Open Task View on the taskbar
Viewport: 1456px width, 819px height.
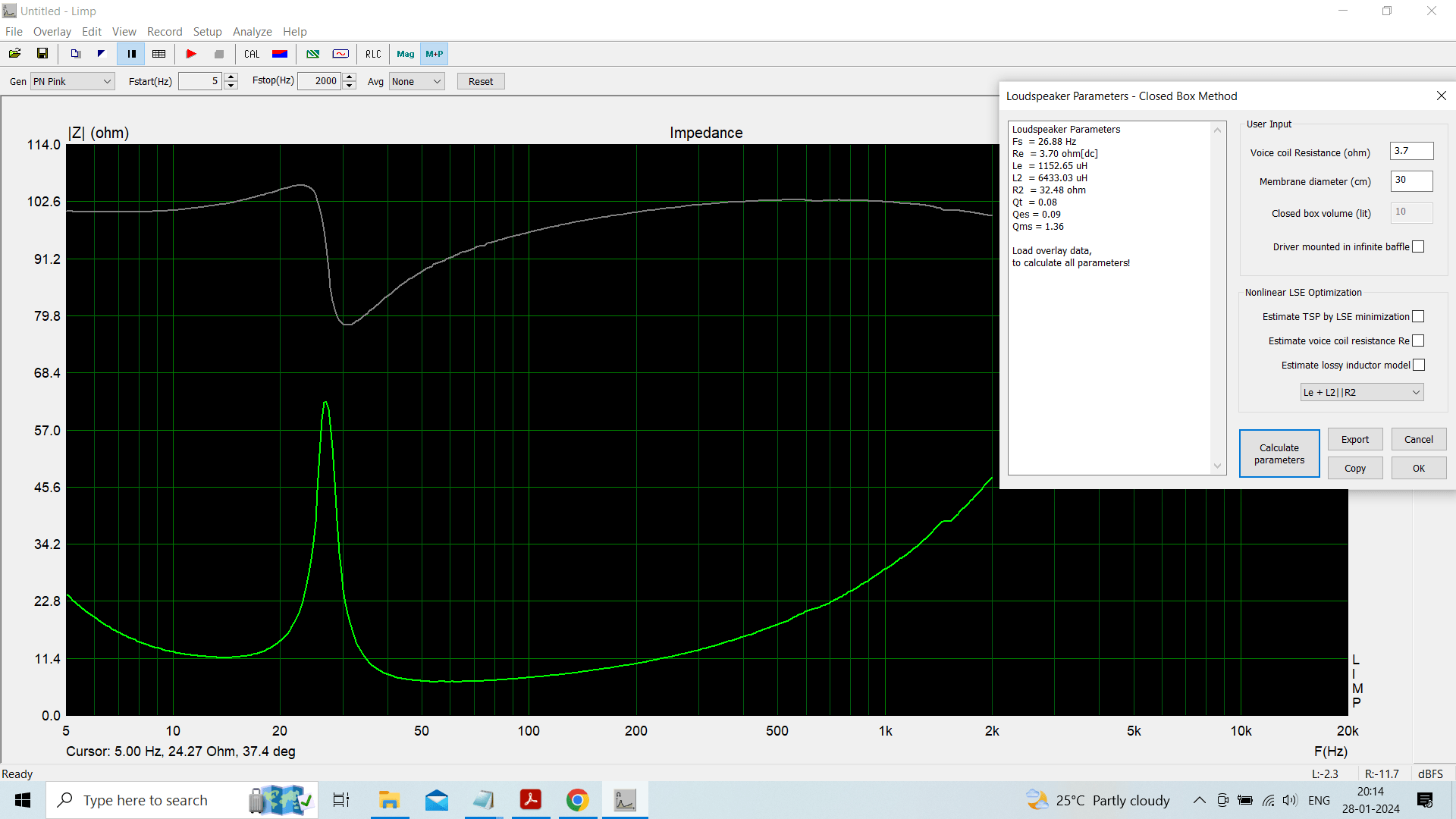(x=341, y=800)
